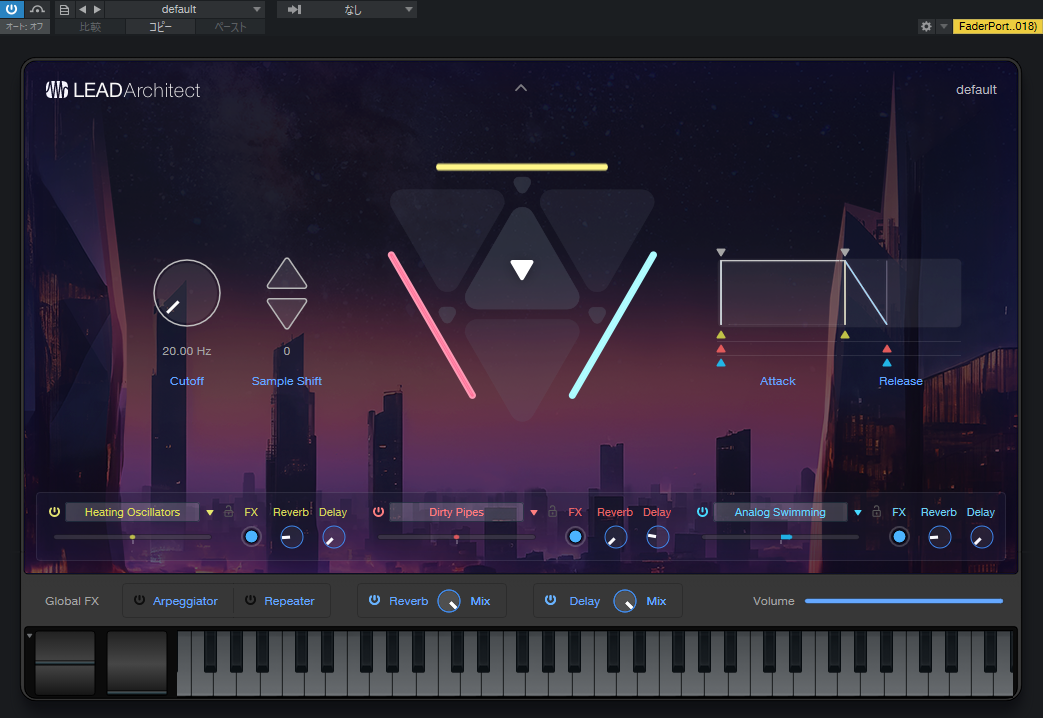Open the Dirty Pipes sound dropdown arrow

pyautogui.click(x=534, y=513)
